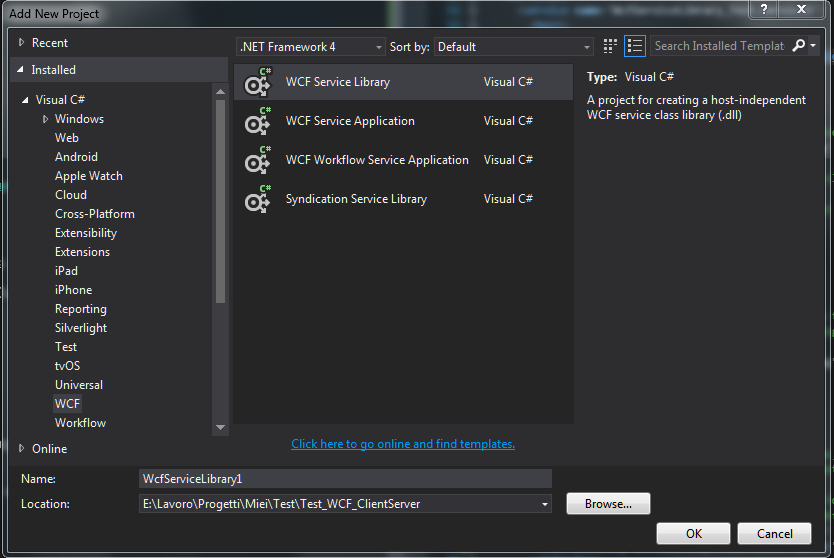Click the search magnifier icon

pos(799,46)
